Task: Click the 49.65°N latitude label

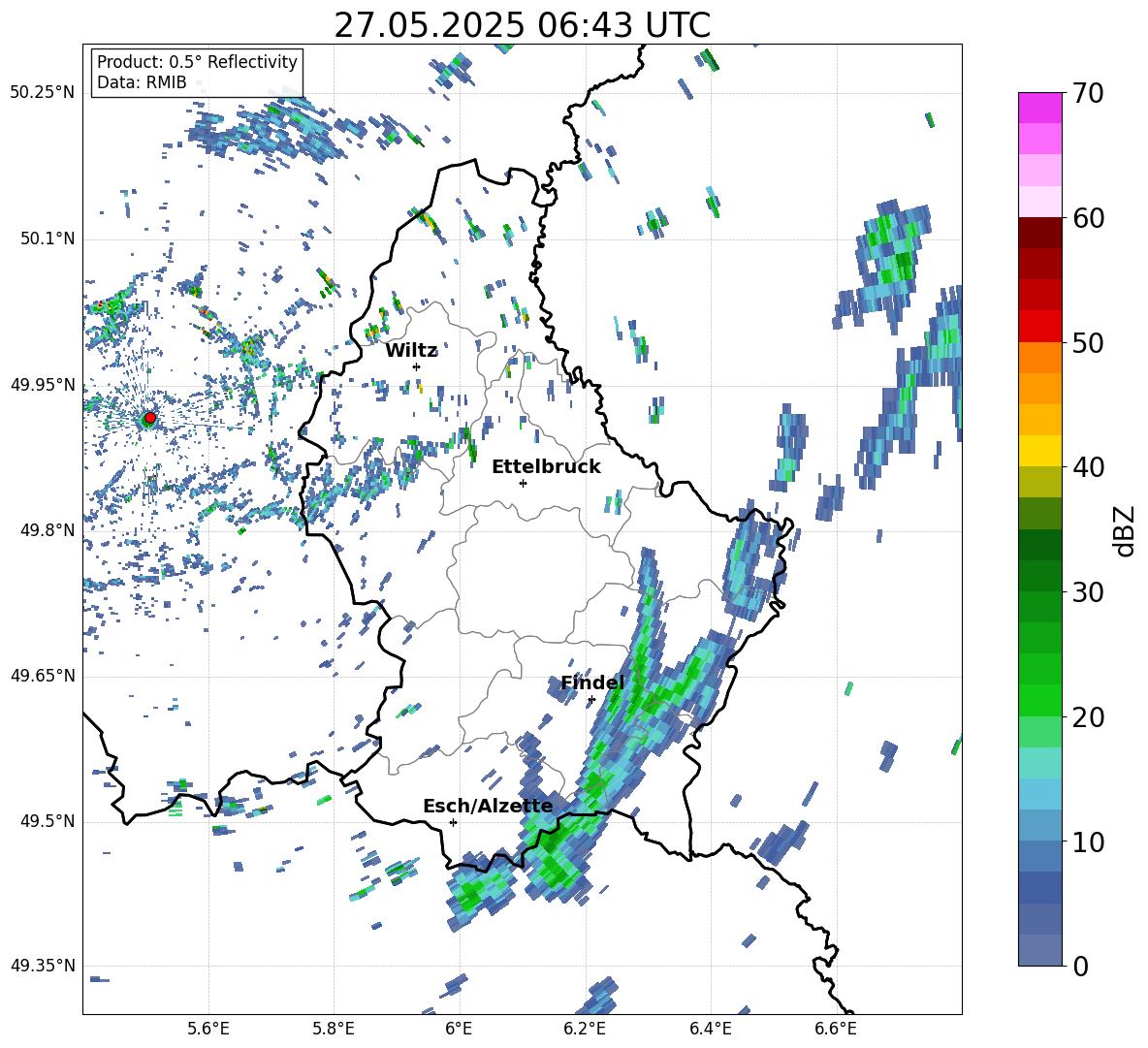Action: click(43, 676)
